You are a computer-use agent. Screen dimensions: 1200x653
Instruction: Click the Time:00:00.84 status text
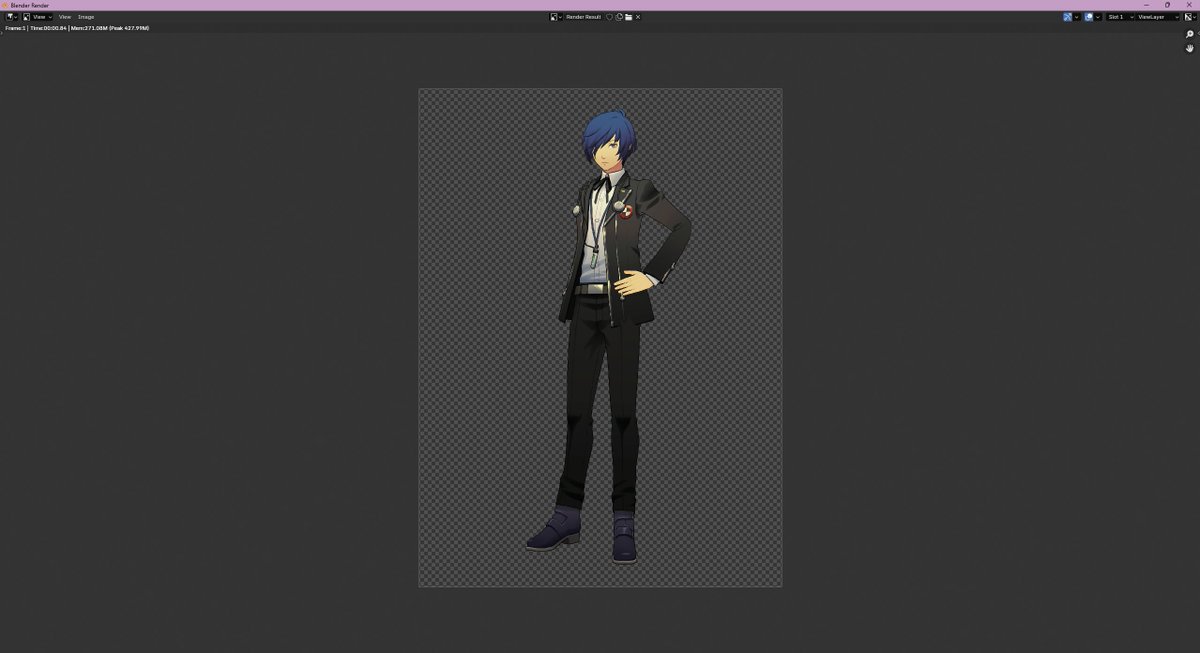coord(48,28)
